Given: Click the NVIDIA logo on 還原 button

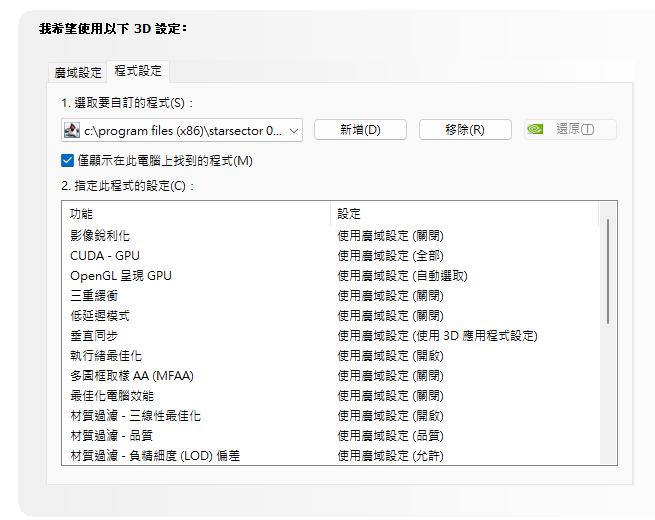Looking at the screenshot, I should (536, 130).
